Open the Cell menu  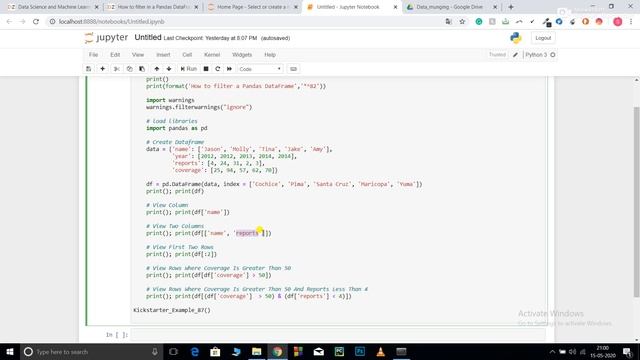tap(187, 55)
